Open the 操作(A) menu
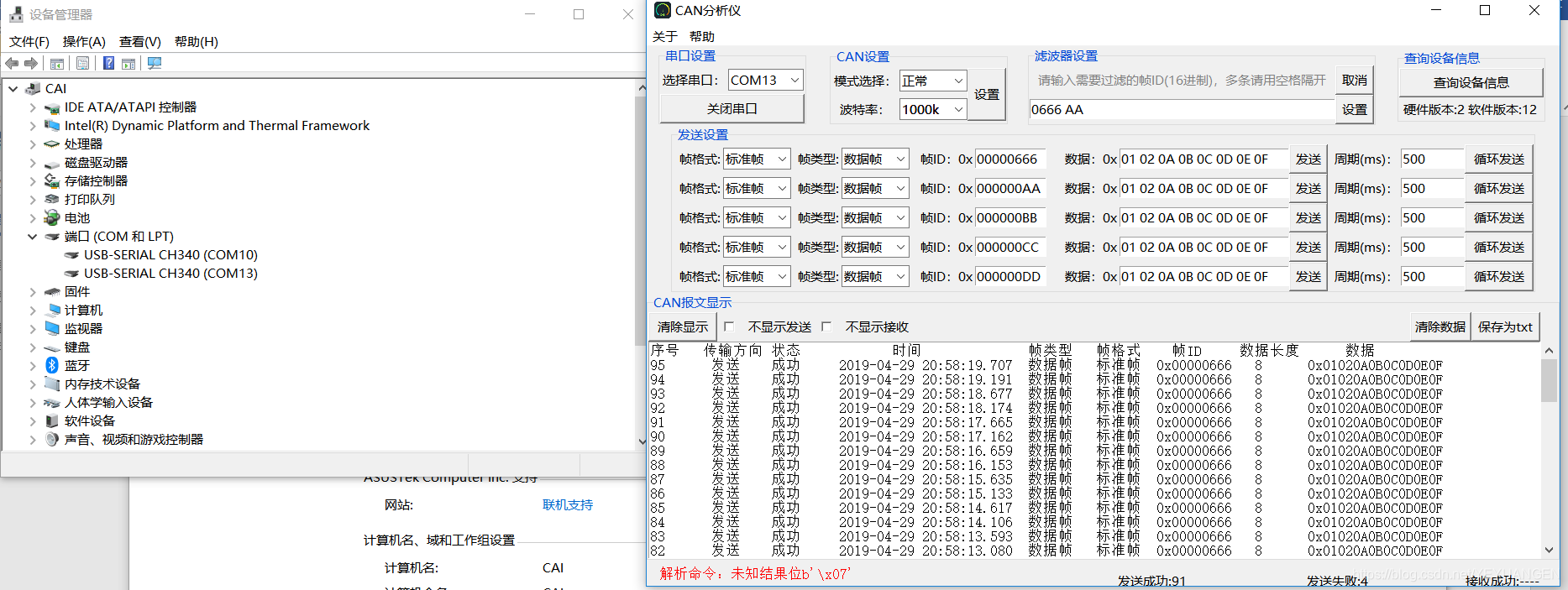The height and width of the screenshot is (590, 1568). click(x=84, y=42)
